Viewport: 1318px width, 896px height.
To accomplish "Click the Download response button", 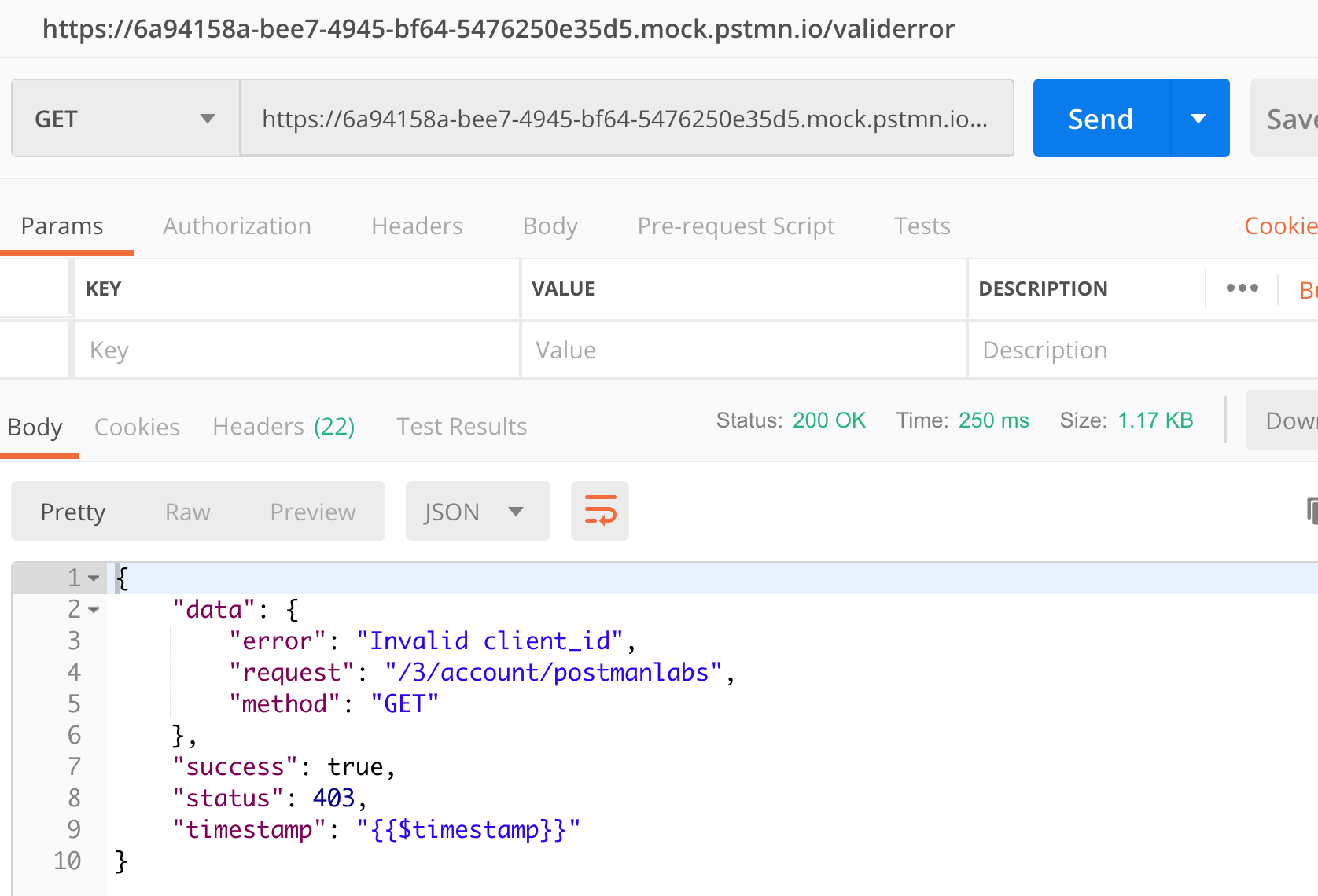I will pyautogui.click(x=1283, y=420).
